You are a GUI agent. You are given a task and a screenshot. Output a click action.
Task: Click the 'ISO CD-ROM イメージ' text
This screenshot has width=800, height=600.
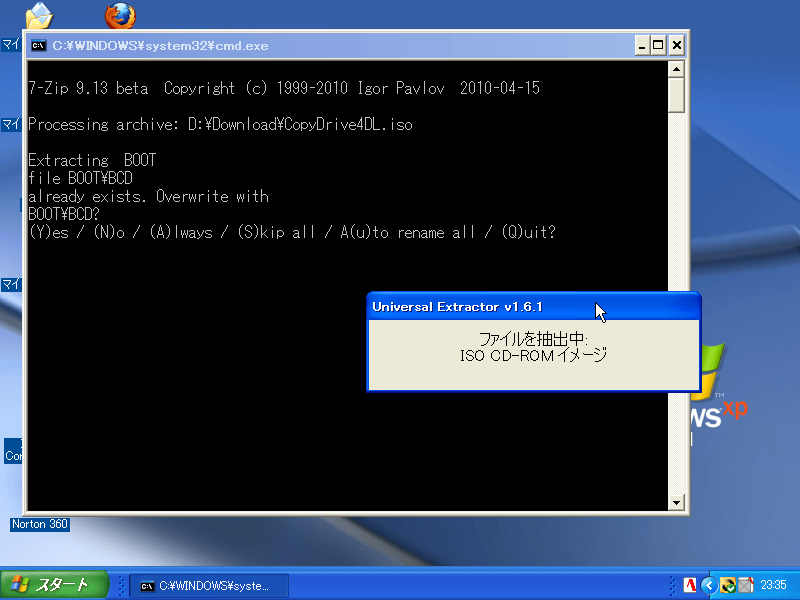pyautogui.click(x=534, y=355)
